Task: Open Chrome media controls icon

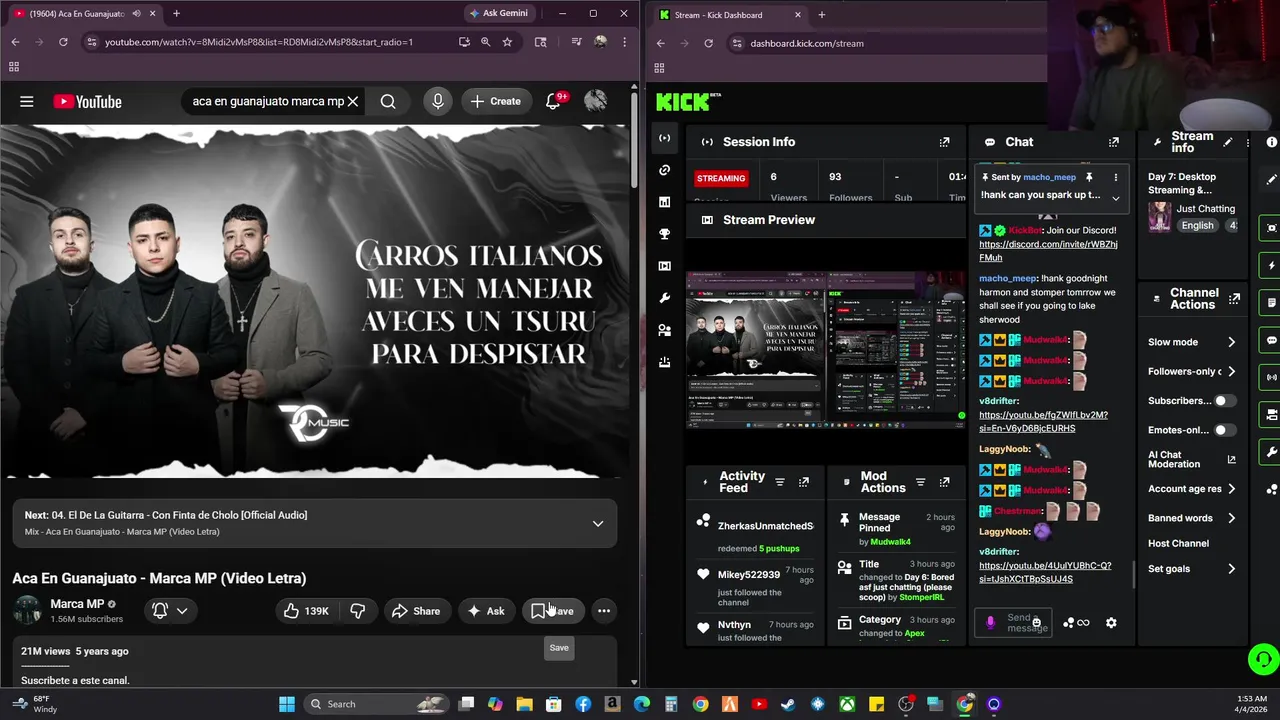Action: [576, 42]
